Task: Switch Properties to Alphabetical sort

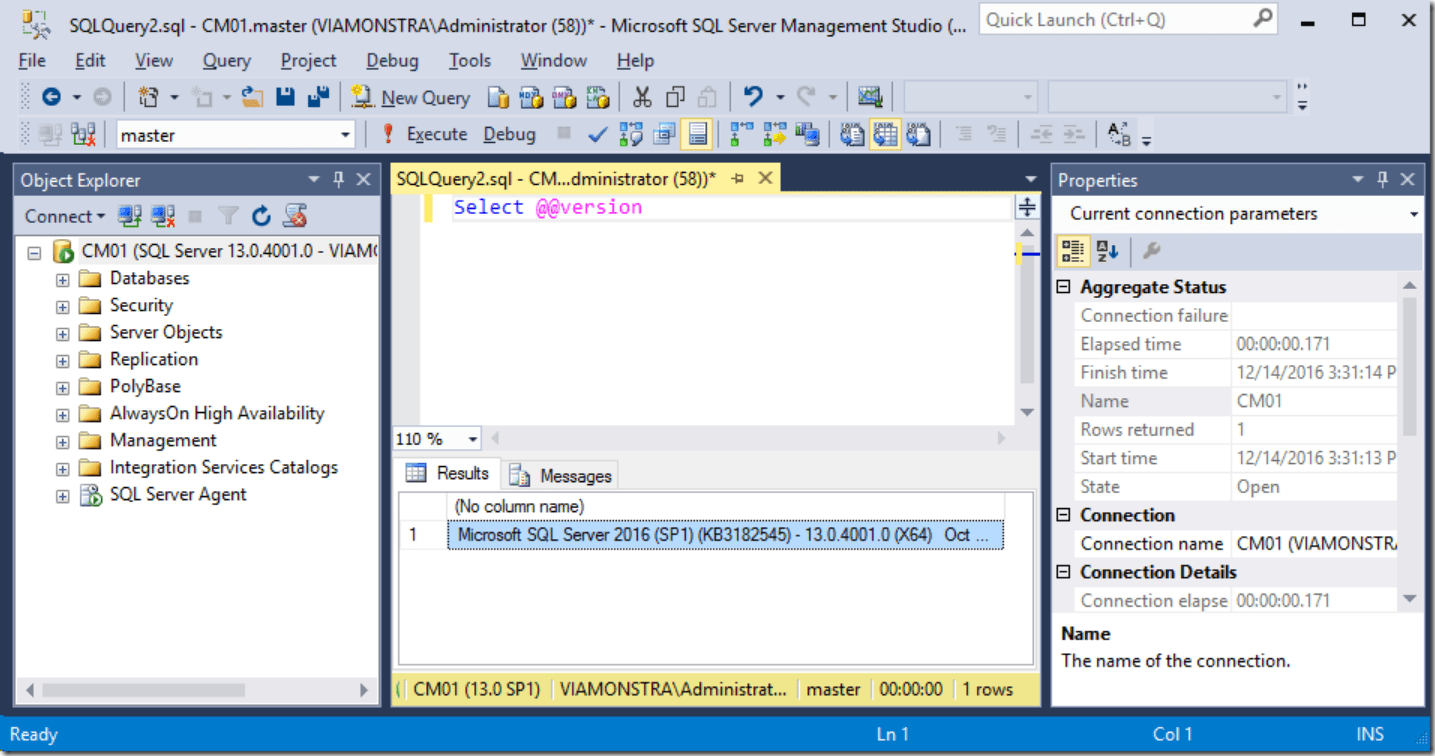Action: (1107, 250)
